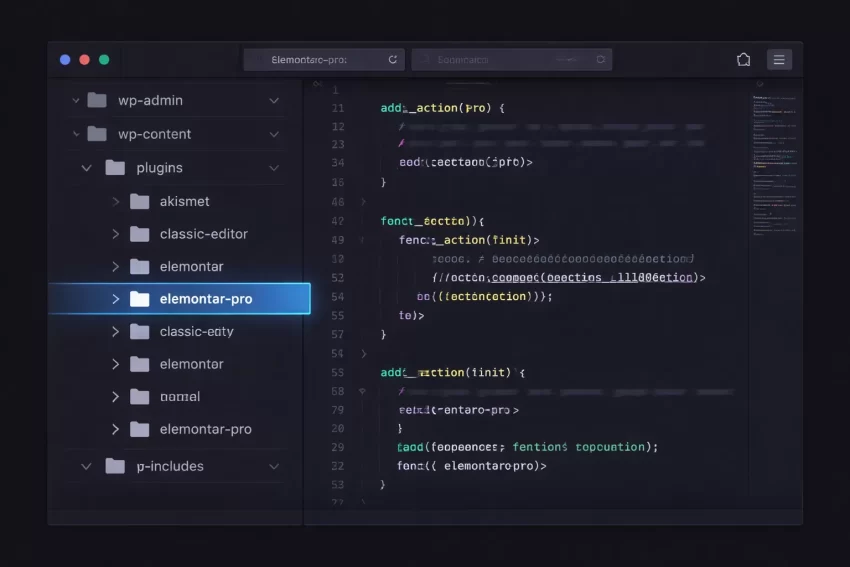This screenshot has width=850, height=567.
Task: Open the dropdown chevron right of wp-content
Action: point(274,134)
